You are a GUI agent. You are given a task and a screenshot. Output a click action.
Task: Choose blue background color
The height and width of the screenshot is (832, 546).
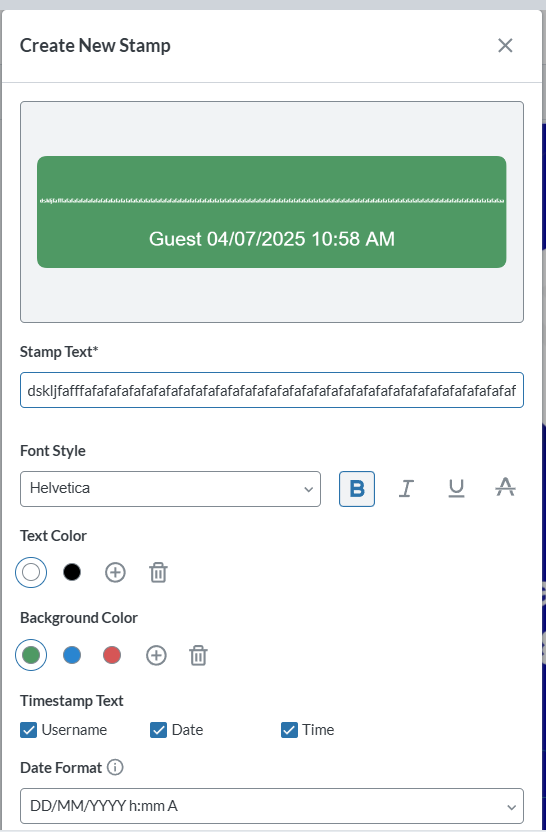[x=72, y=655]
